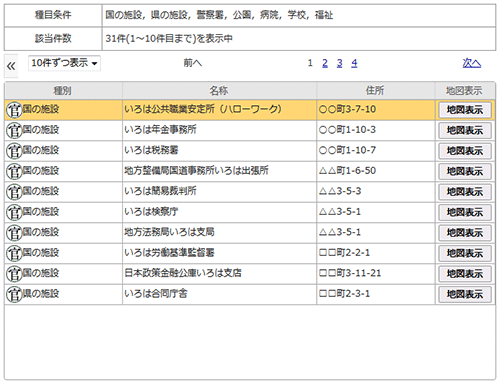Click address ○○町3-7-10

[347, 109]
